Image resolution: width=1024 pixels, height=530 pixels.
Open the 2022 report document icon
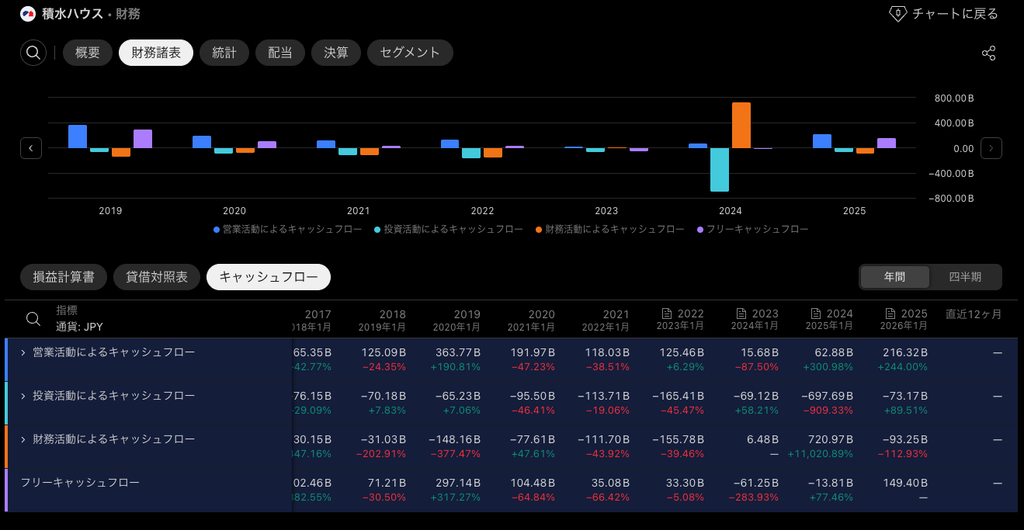tap(667, 314)
